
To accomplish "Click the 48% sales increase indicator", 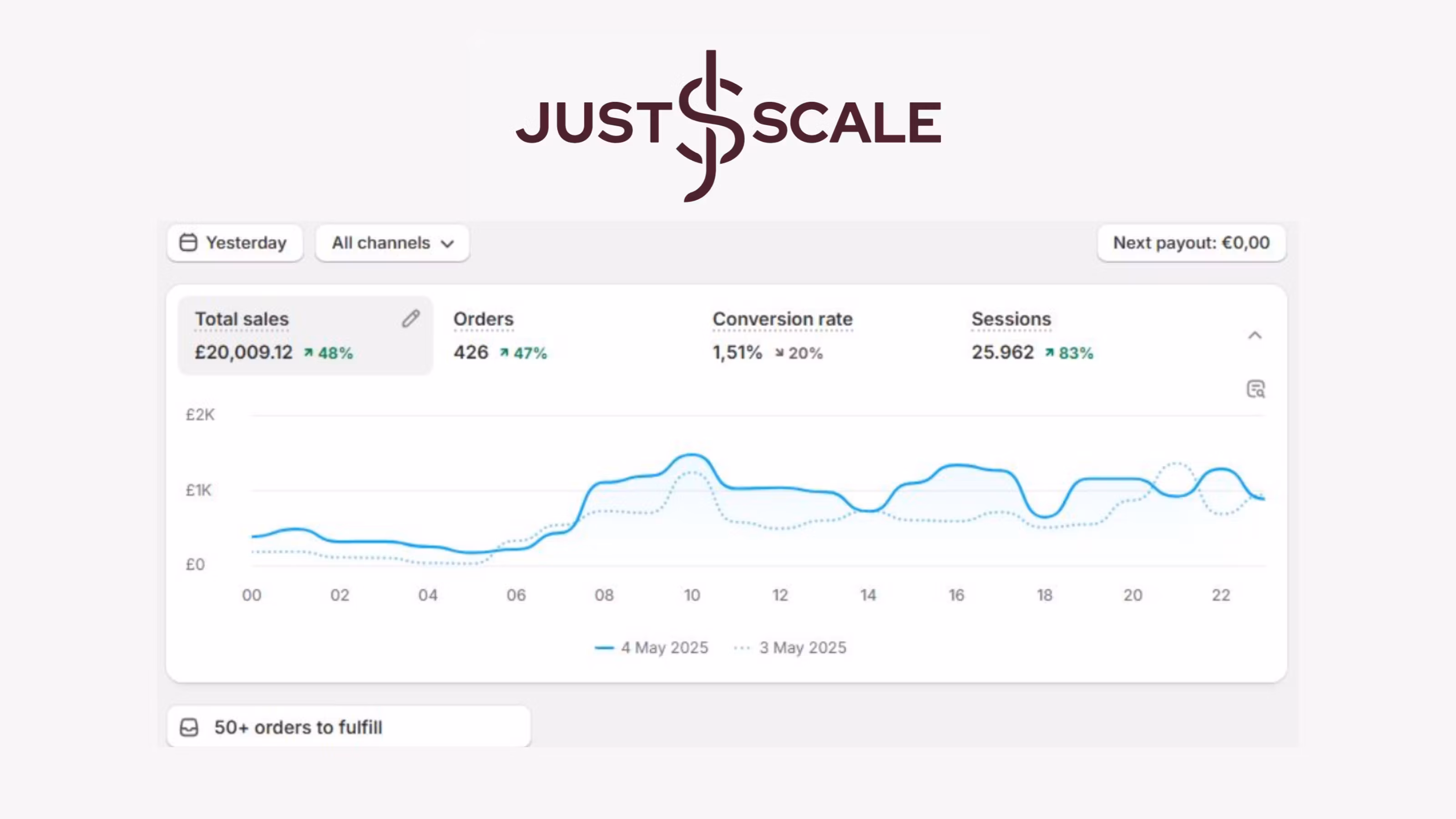I will click(x=329, y=353).
